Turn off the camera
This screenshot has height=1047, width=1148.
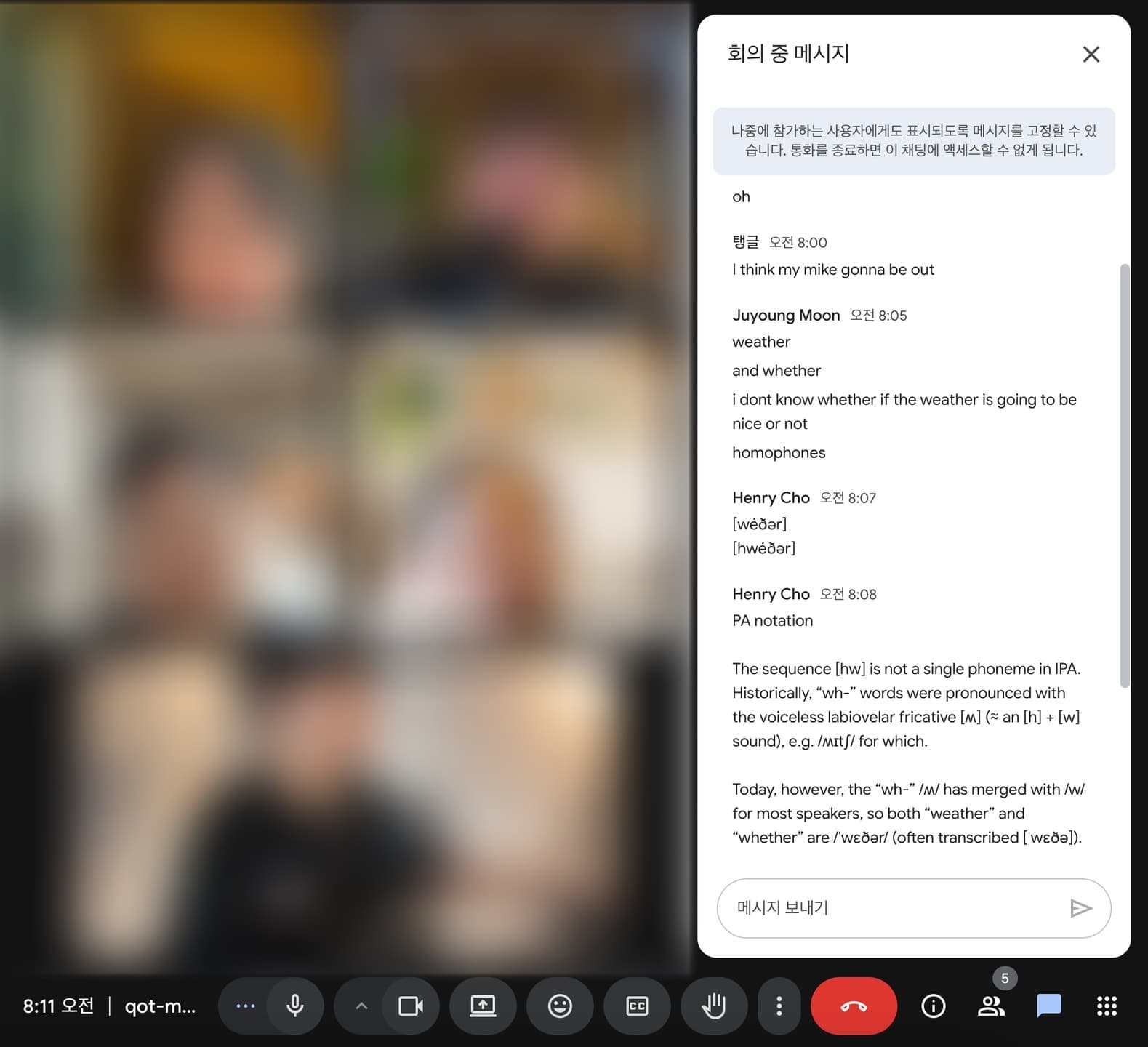point(411,1006)
